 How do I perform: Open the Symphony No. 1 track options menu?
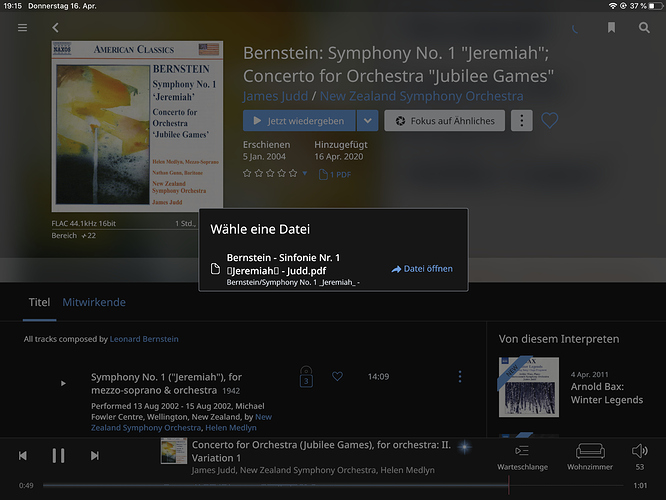tap(460, 376)
